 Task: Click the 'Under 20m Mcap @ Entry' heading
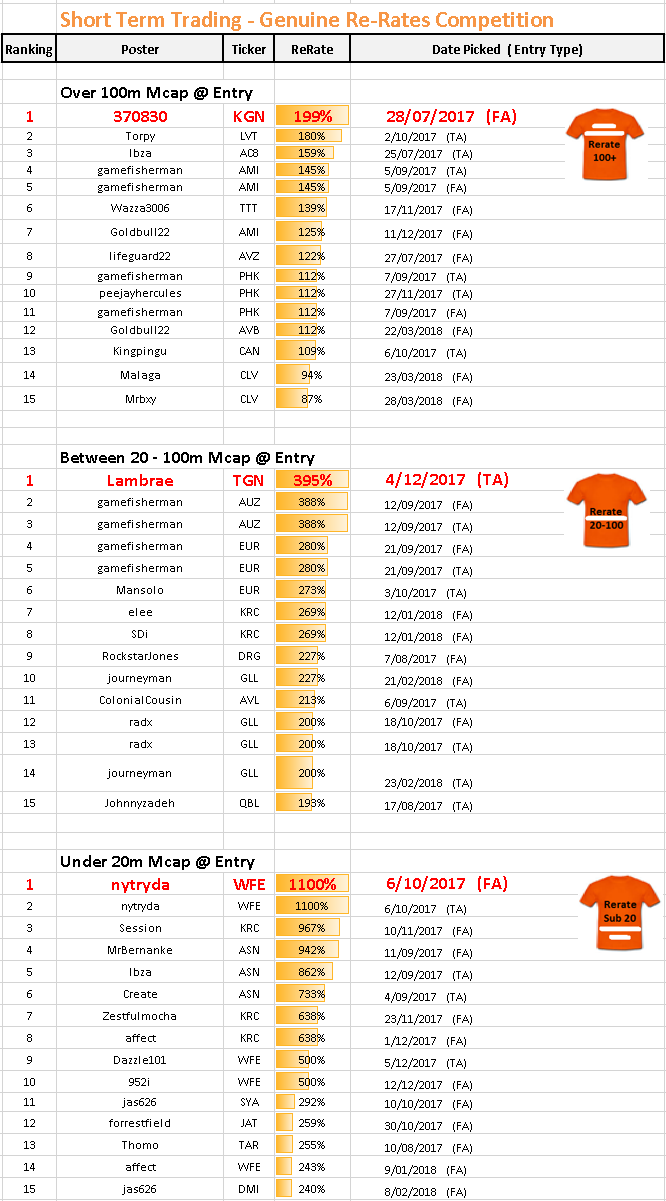tap(157, 861)
